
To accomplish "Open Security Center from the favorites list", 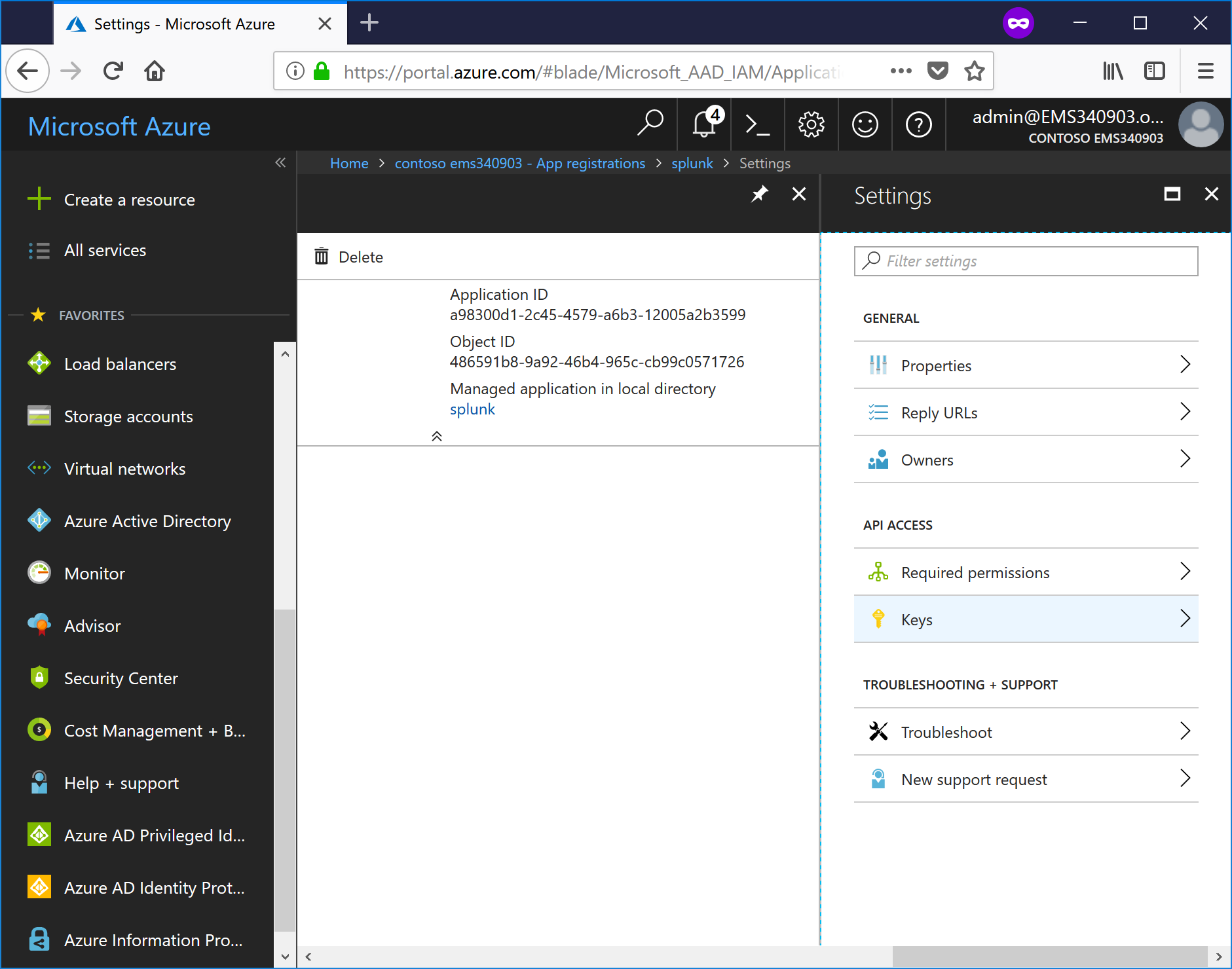I will click(x=121, y=678).
